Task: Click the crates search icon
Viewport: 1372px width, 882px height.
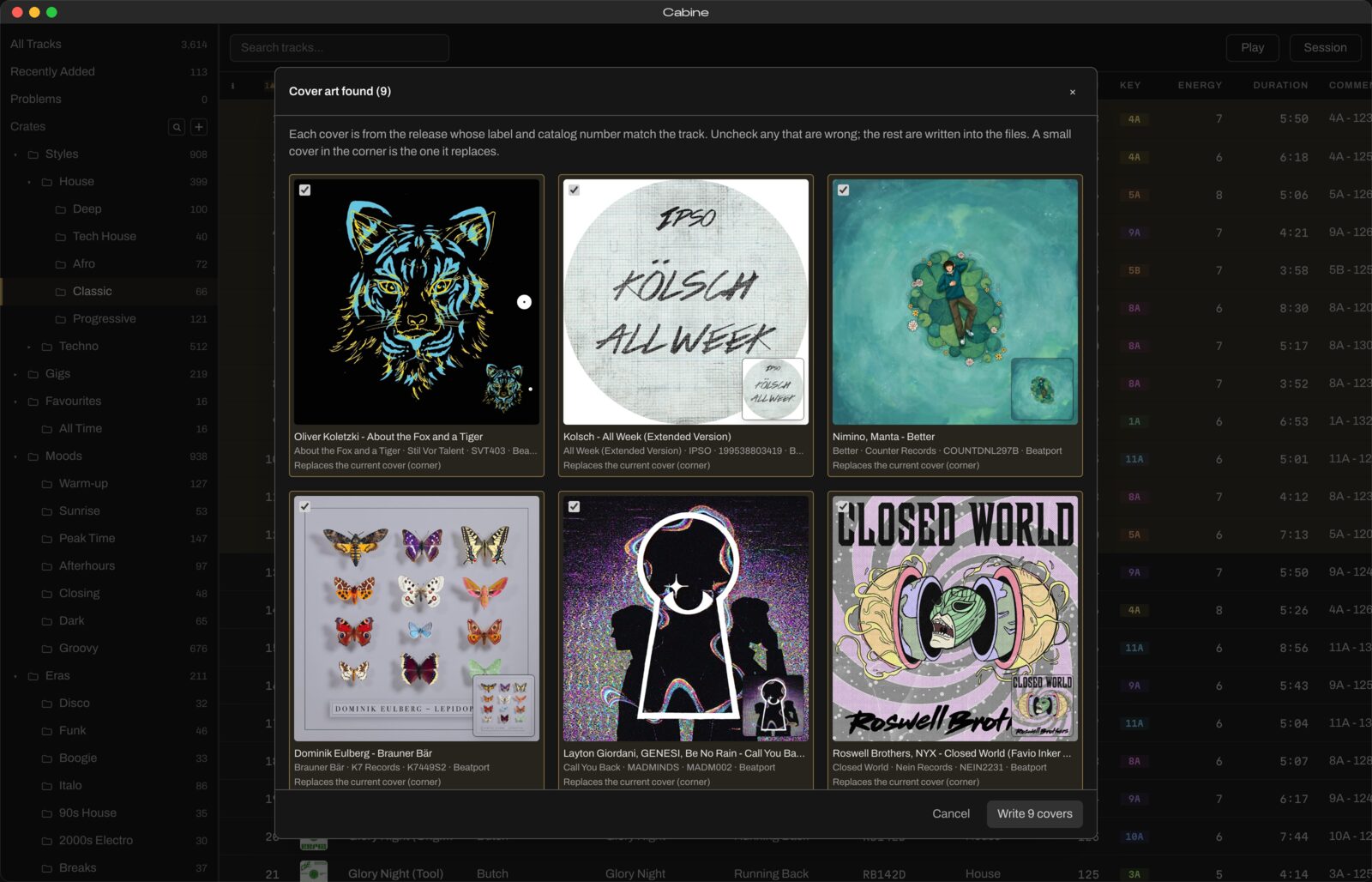Action: tap(177, 127)
